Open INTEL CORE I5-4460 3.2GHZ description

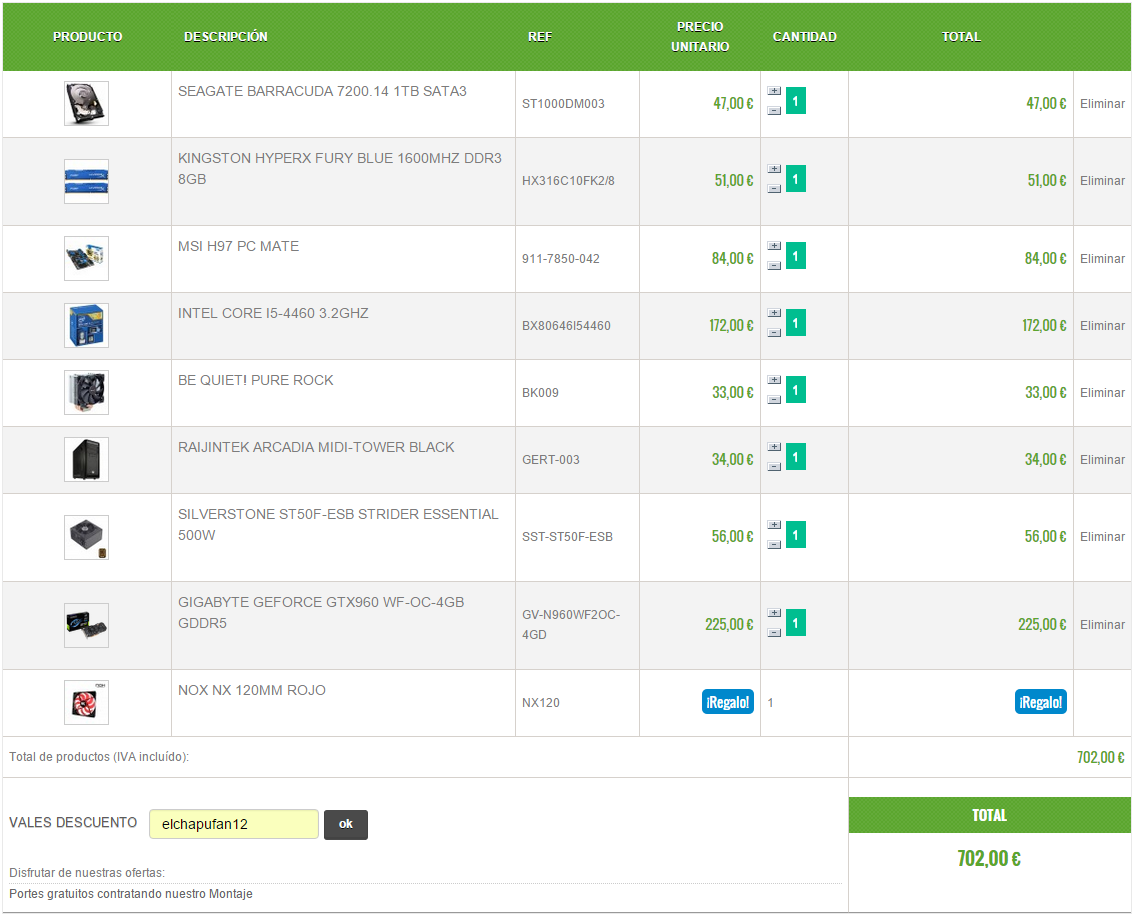pos(273,313)
